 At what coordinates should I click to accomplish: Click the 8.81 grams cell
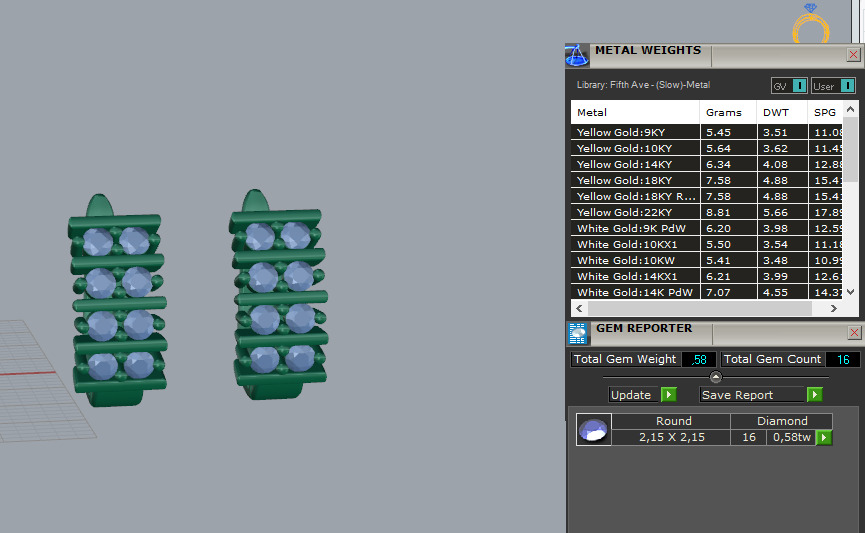[x=728, y=212]
